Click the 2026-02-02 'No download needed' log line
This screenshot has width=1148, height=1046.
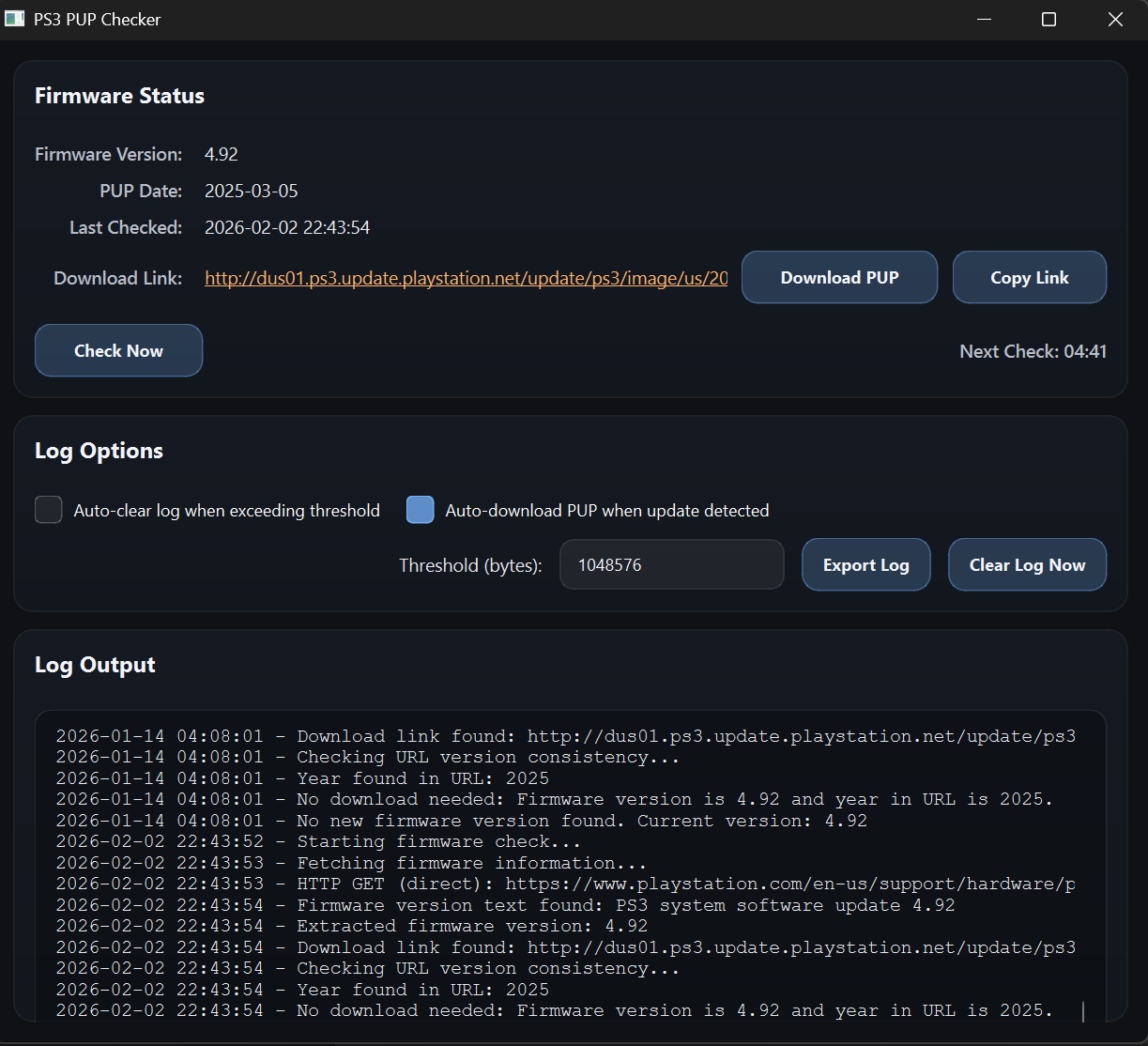[x=554, y=1010]
